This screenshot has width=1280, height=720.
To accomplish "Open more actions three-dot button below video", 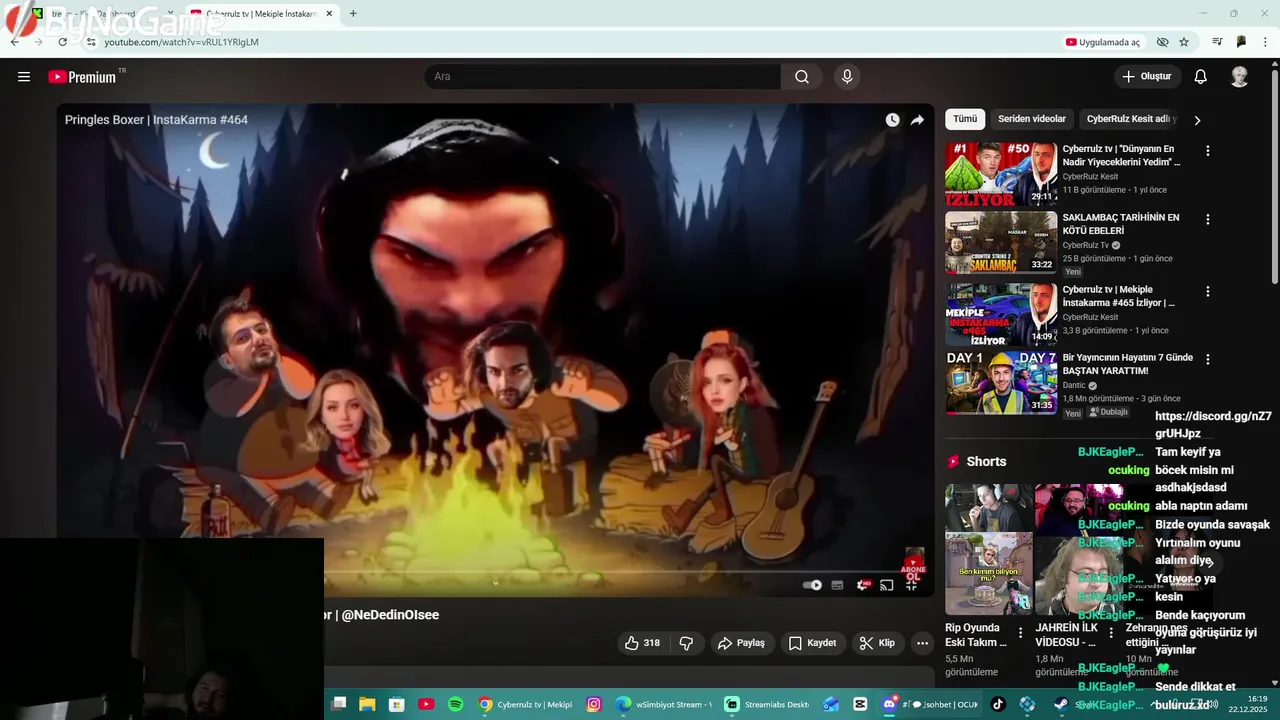I will coord(923,643).
